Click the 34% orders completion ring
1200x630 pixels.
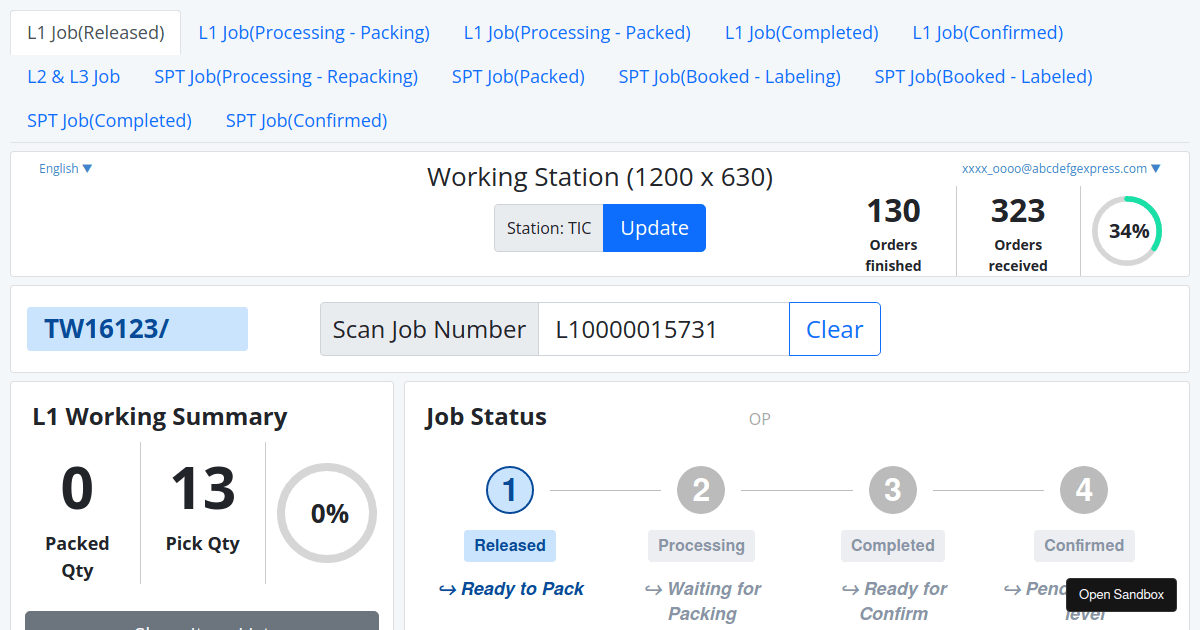pos(1128,231)
